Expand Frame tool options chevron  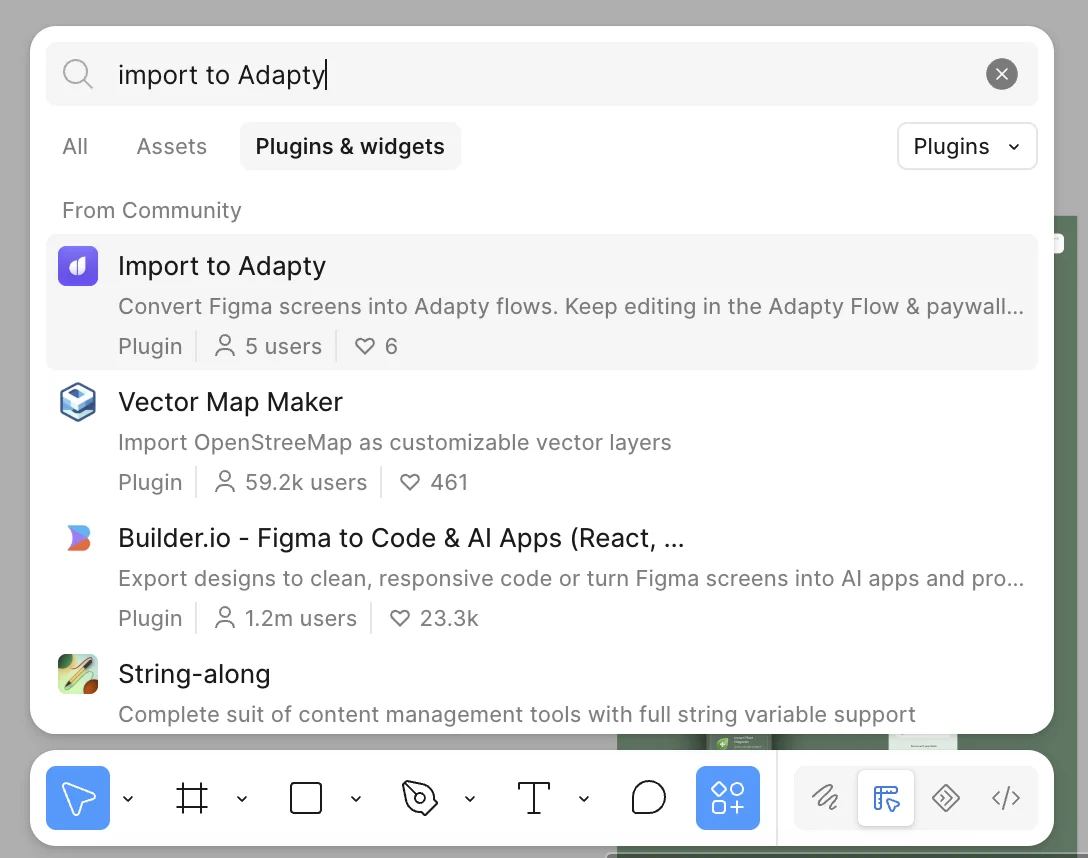coord(241,798)
